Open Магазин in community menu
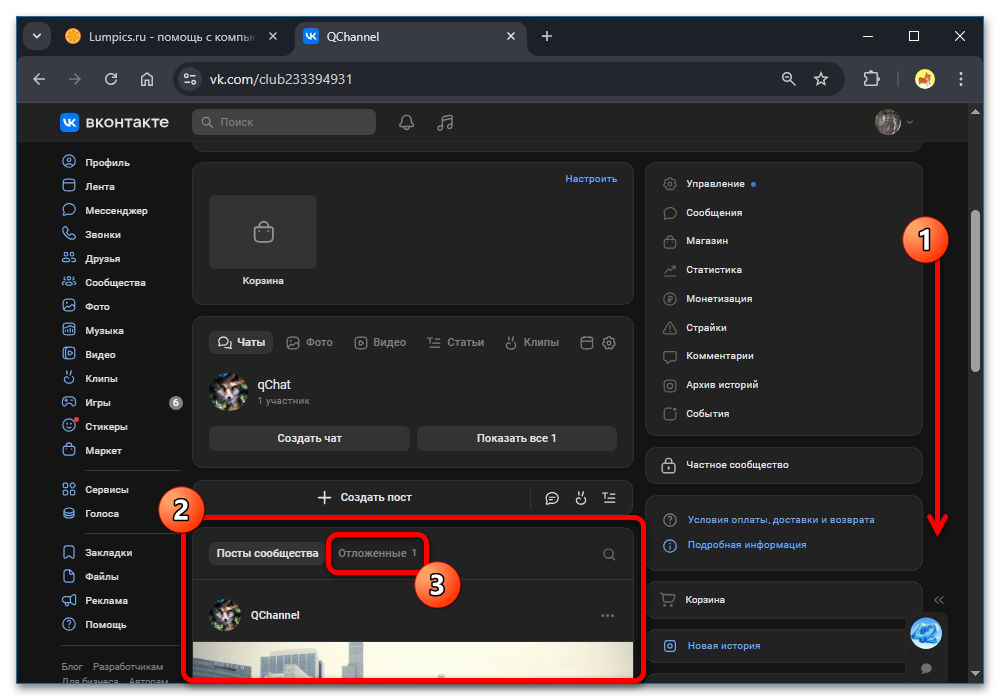 (x=707, y=241)
